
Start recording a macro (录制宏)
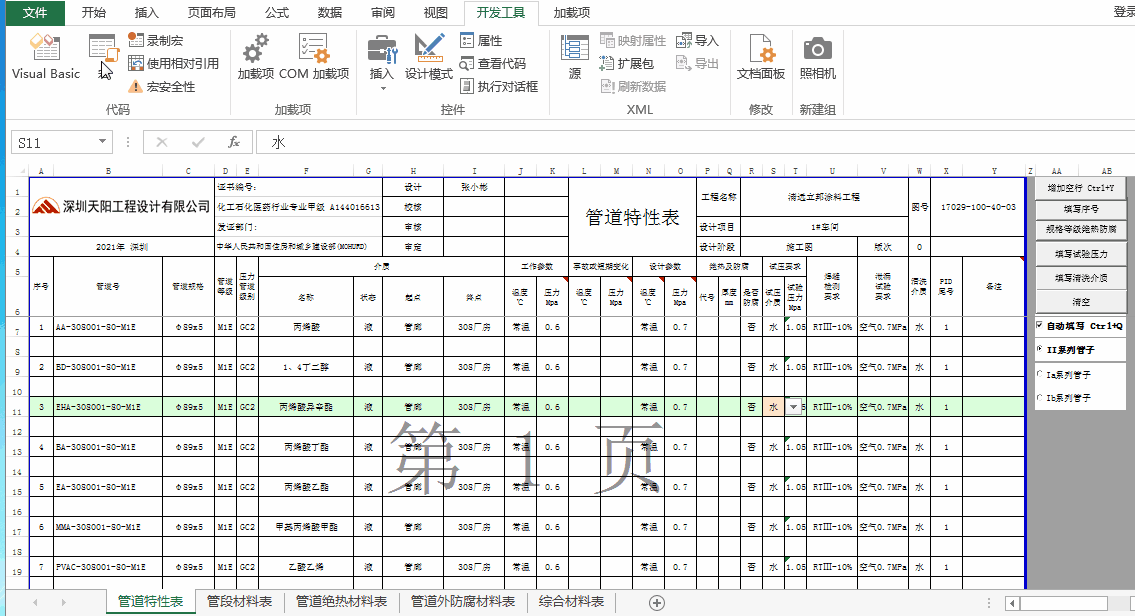[x=156, y=41]
